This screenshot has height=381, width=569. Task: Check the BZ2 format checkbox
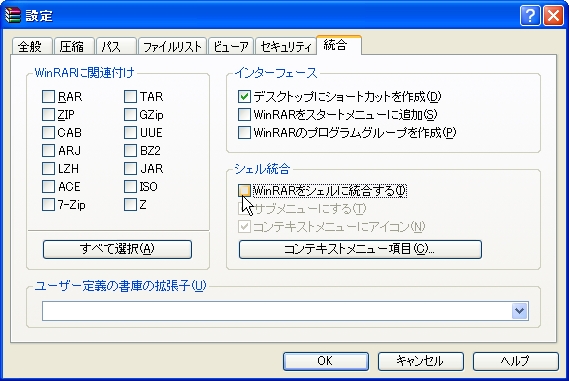[x=130, y=151]
